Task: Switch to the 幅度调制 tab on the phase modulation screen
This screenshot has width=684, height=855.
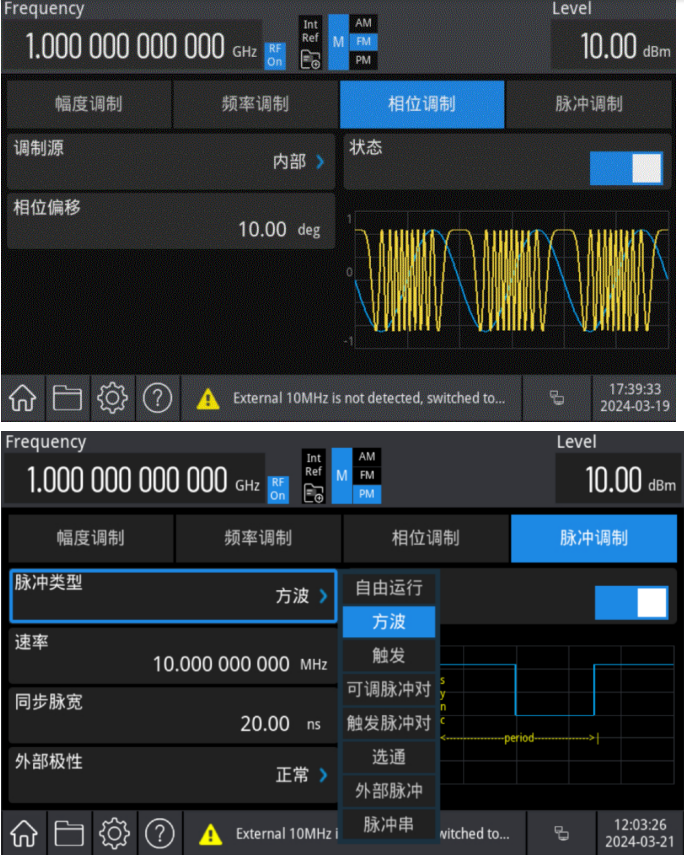Action: coord(88,104)
